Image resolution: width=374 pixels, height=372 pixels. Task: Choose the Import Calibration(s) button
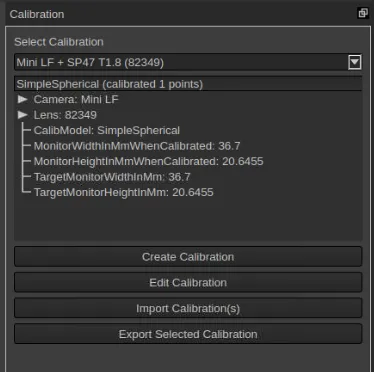click(x=188, y=308)
